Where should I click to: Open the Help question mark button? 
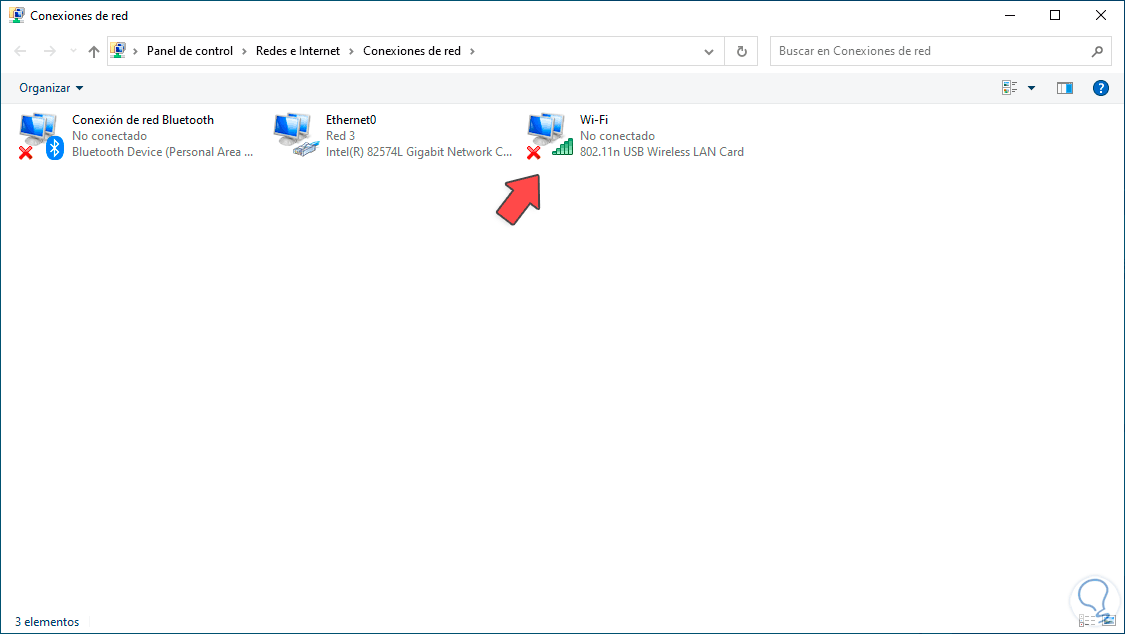pos(1101,87)
